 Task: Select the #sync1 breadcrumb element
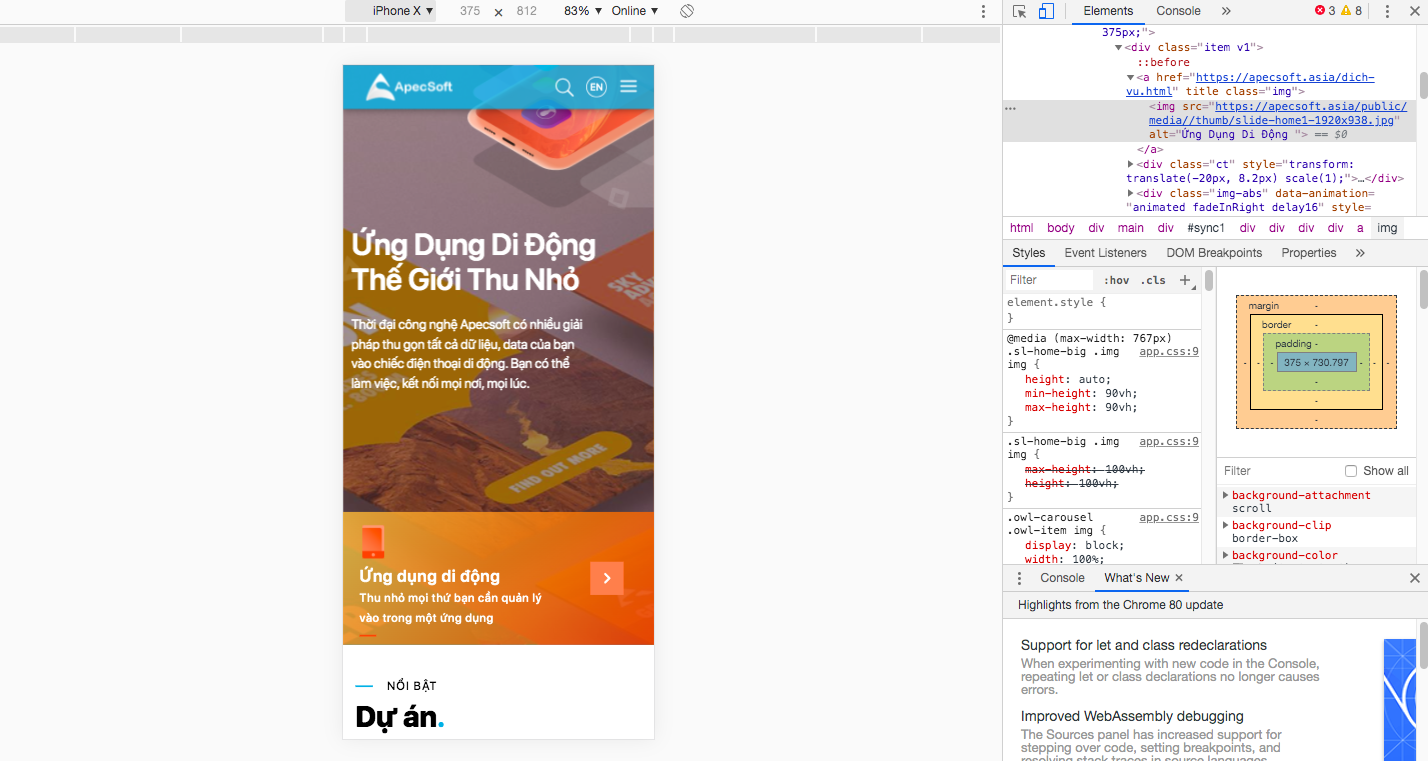(x=1206, y=228)
